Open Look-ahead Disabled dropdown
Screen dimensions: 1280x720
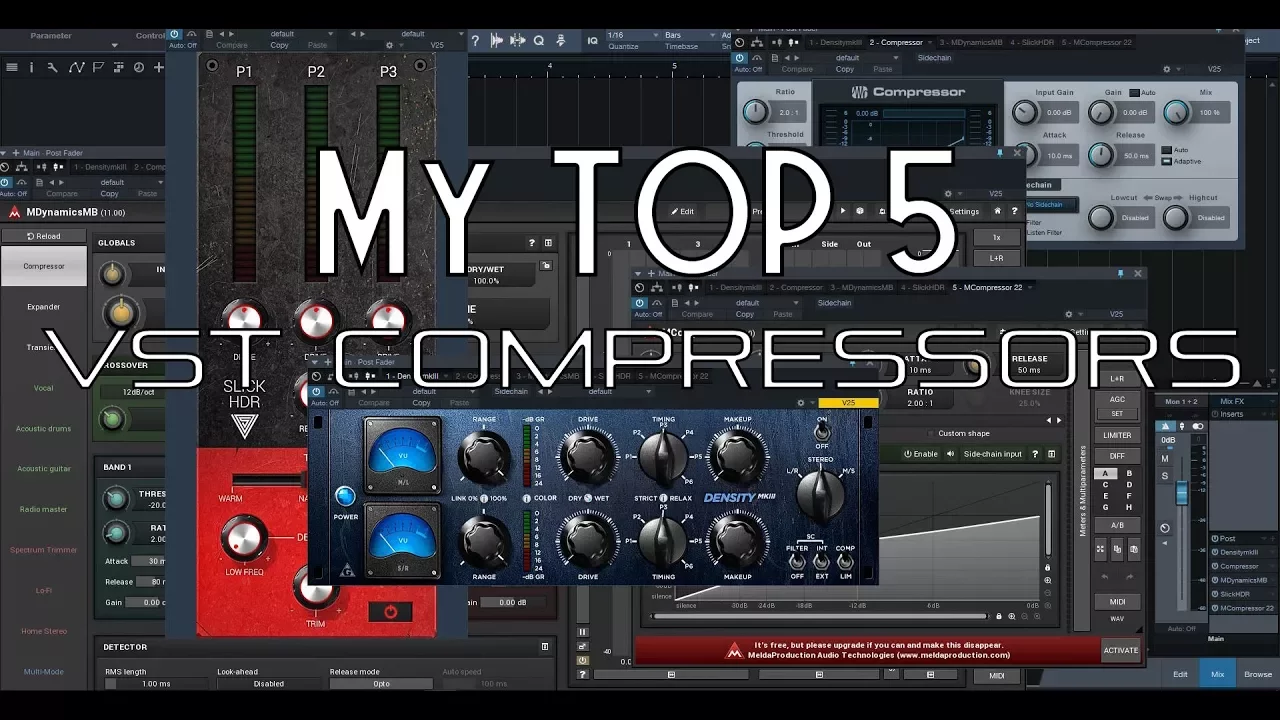coord(268,684)
